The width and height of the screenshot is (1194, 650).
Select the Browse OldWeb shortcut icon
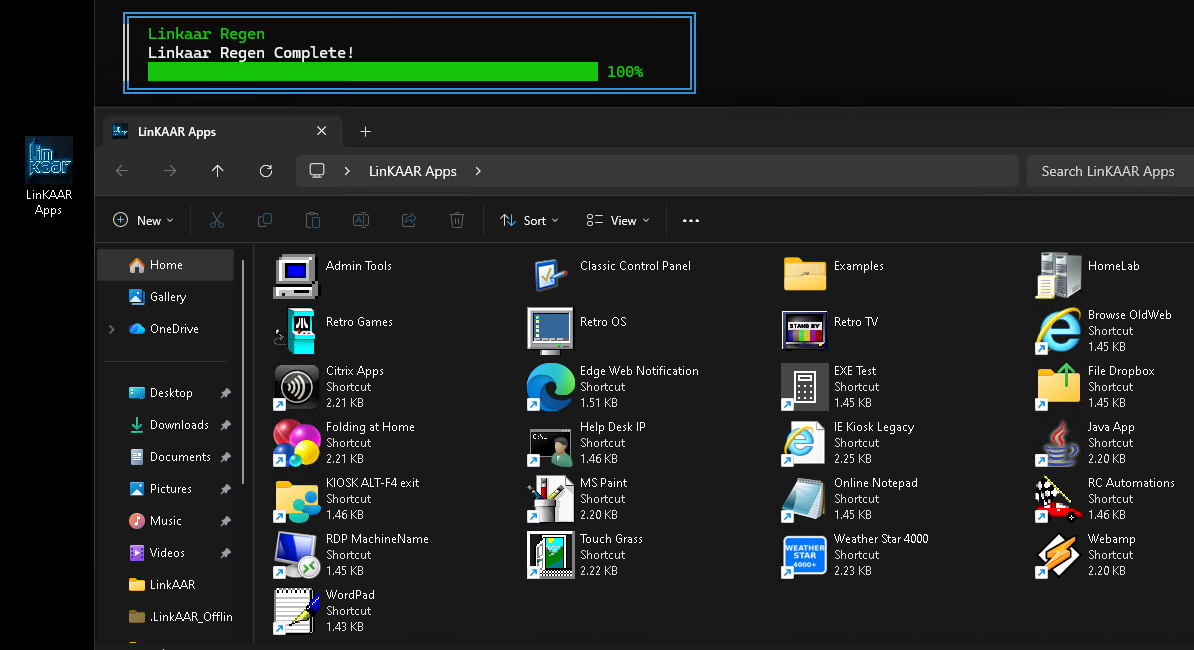click(x=1058, y=331)
